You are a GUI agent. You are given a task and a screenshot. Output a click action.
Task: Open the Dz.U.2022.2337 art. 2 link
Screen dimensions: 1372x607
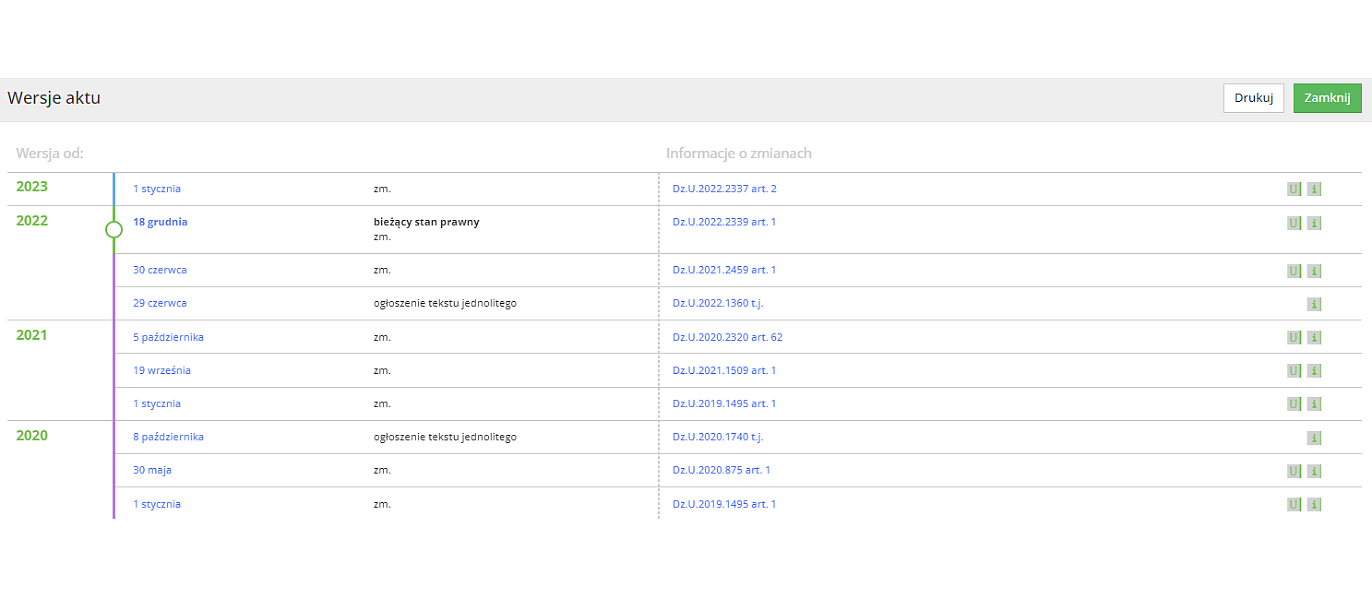(724, 189)
